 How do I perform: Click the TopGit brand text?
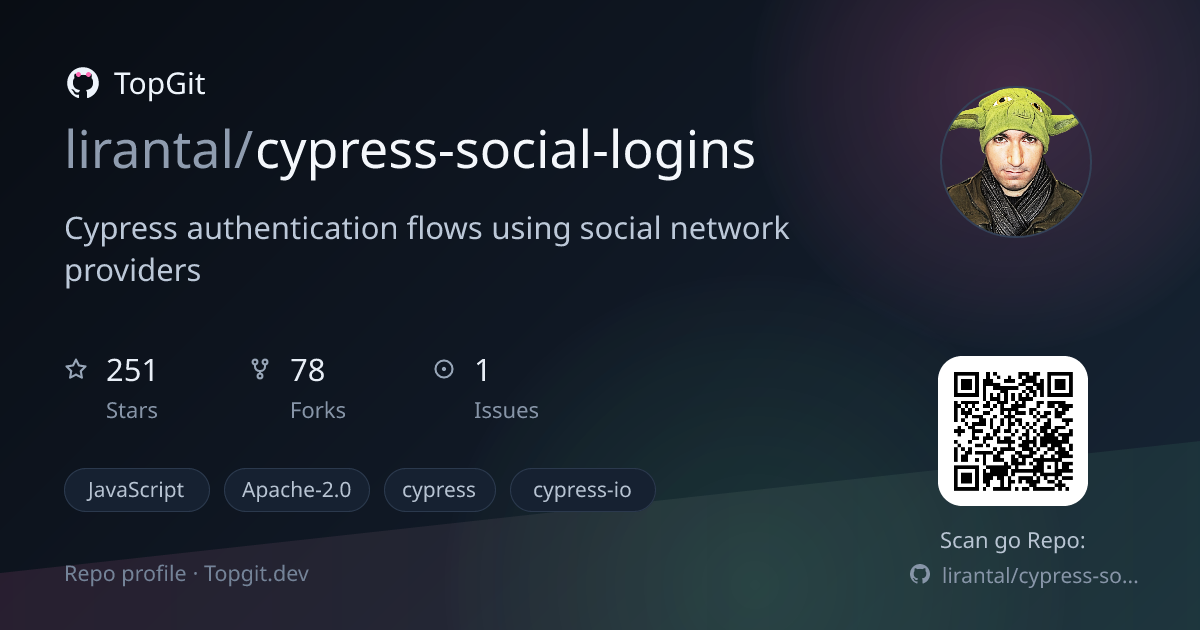[x=160, y=84]
